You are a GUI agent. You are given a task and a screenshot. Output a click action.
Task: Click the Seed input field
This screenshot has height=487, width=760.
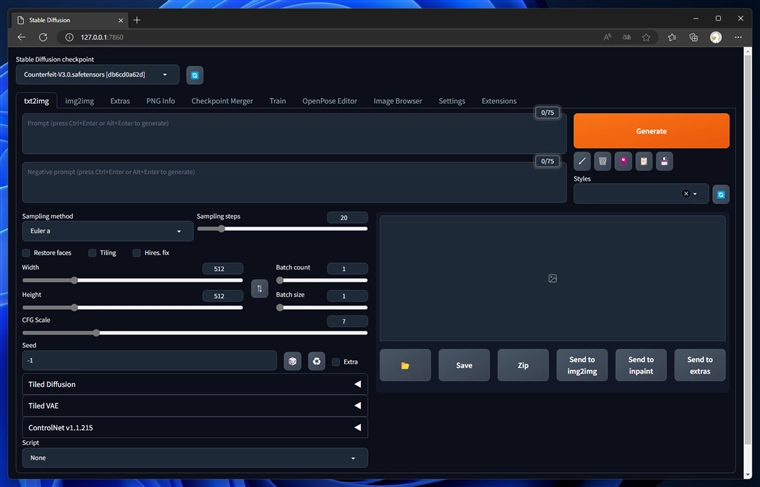149,361
